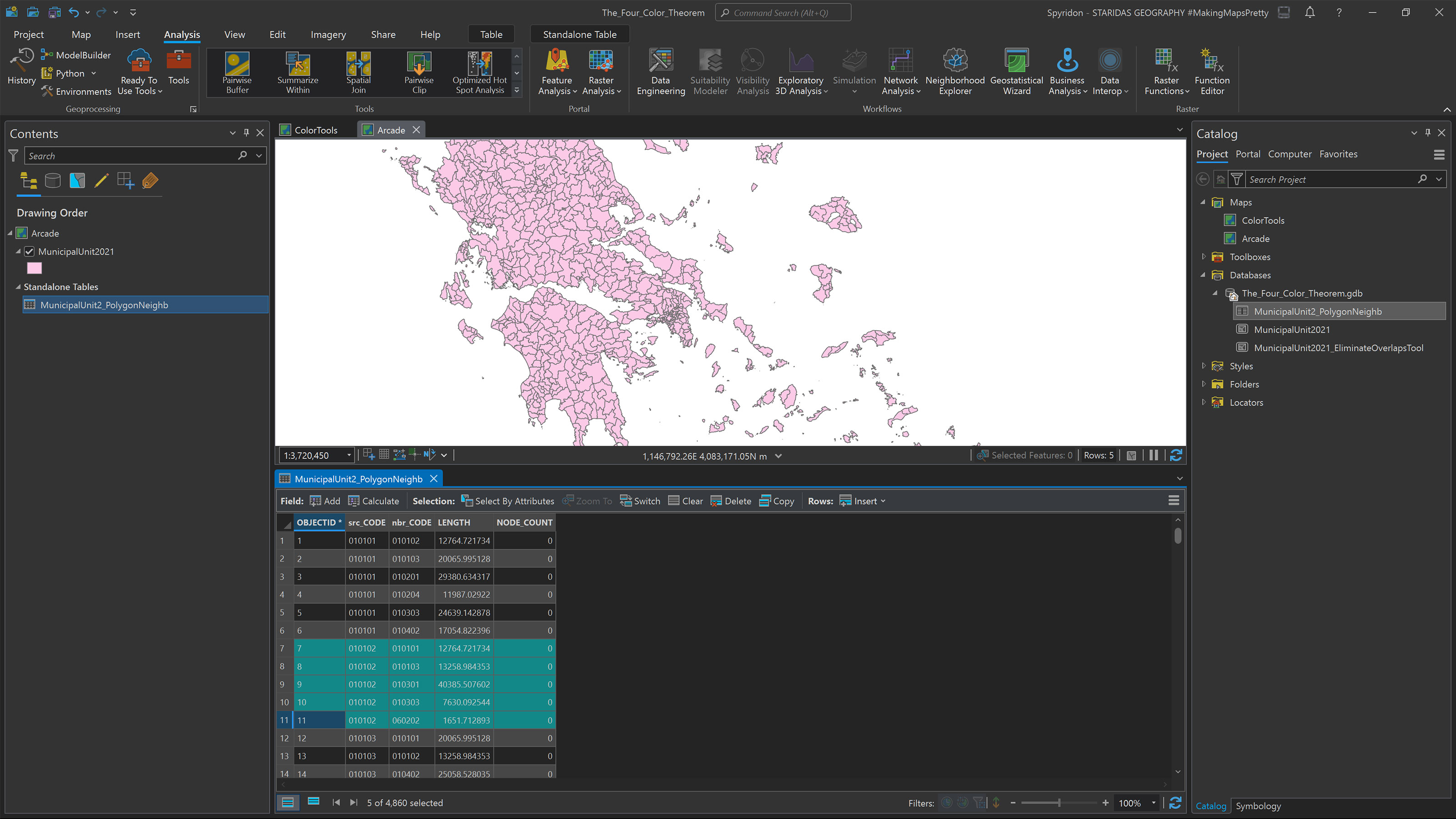
Task: Launch the Spatial Join tool
Action: [359, 72]
